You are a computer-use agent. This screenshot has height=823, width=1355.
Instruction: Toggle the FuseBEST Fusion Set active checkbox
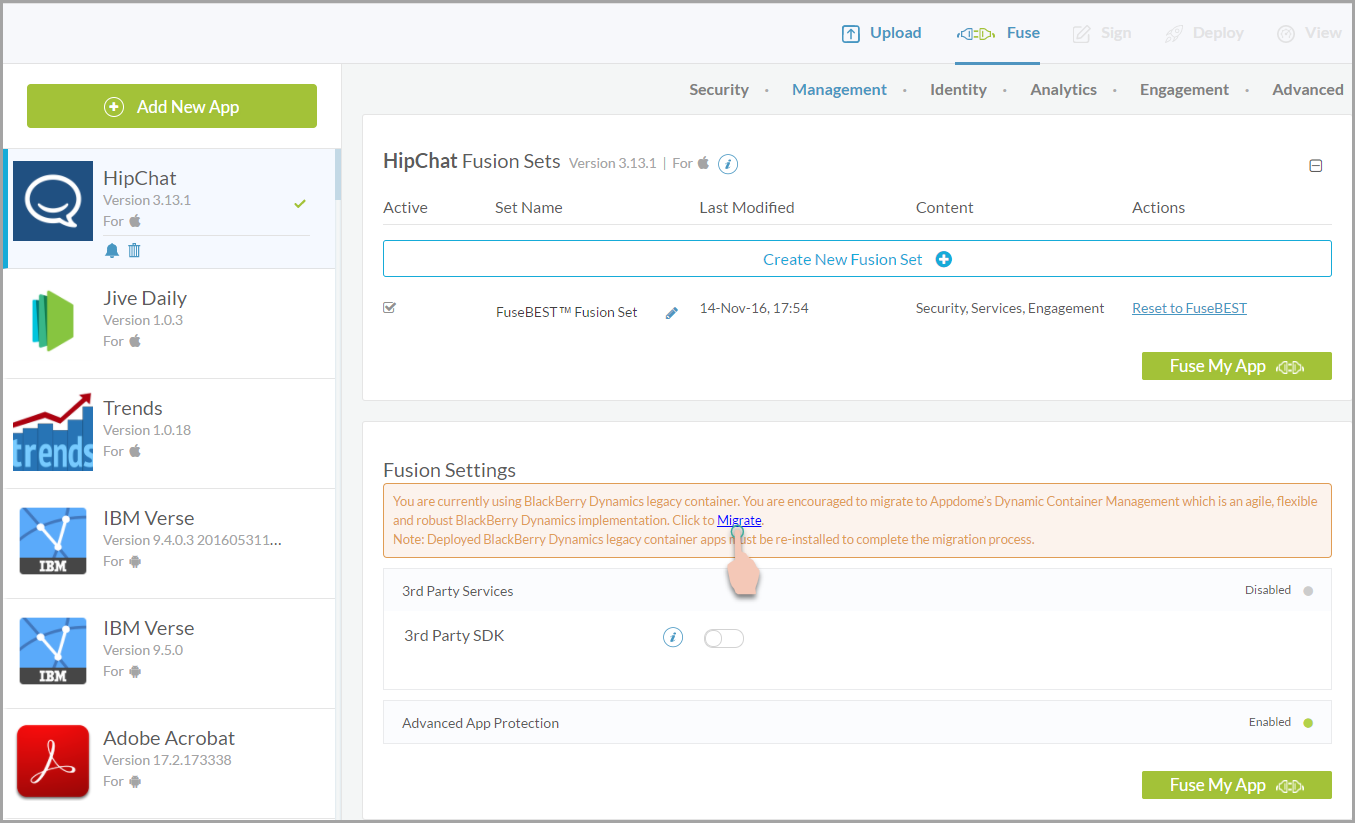(390, 308)
